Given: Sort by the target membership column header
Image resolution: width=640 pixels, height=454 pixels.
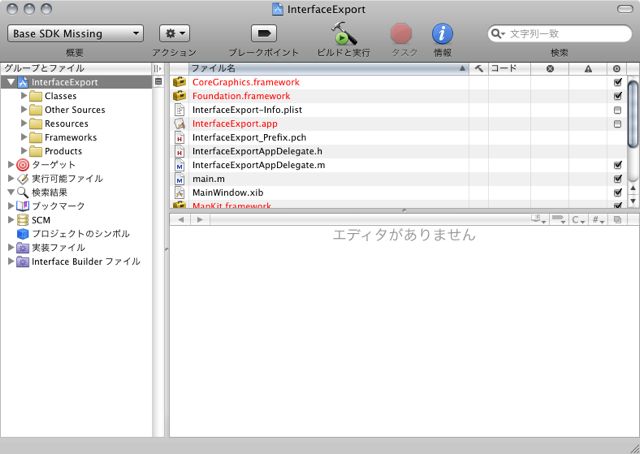Looking at the screenshot, I should tap(617, 68).
